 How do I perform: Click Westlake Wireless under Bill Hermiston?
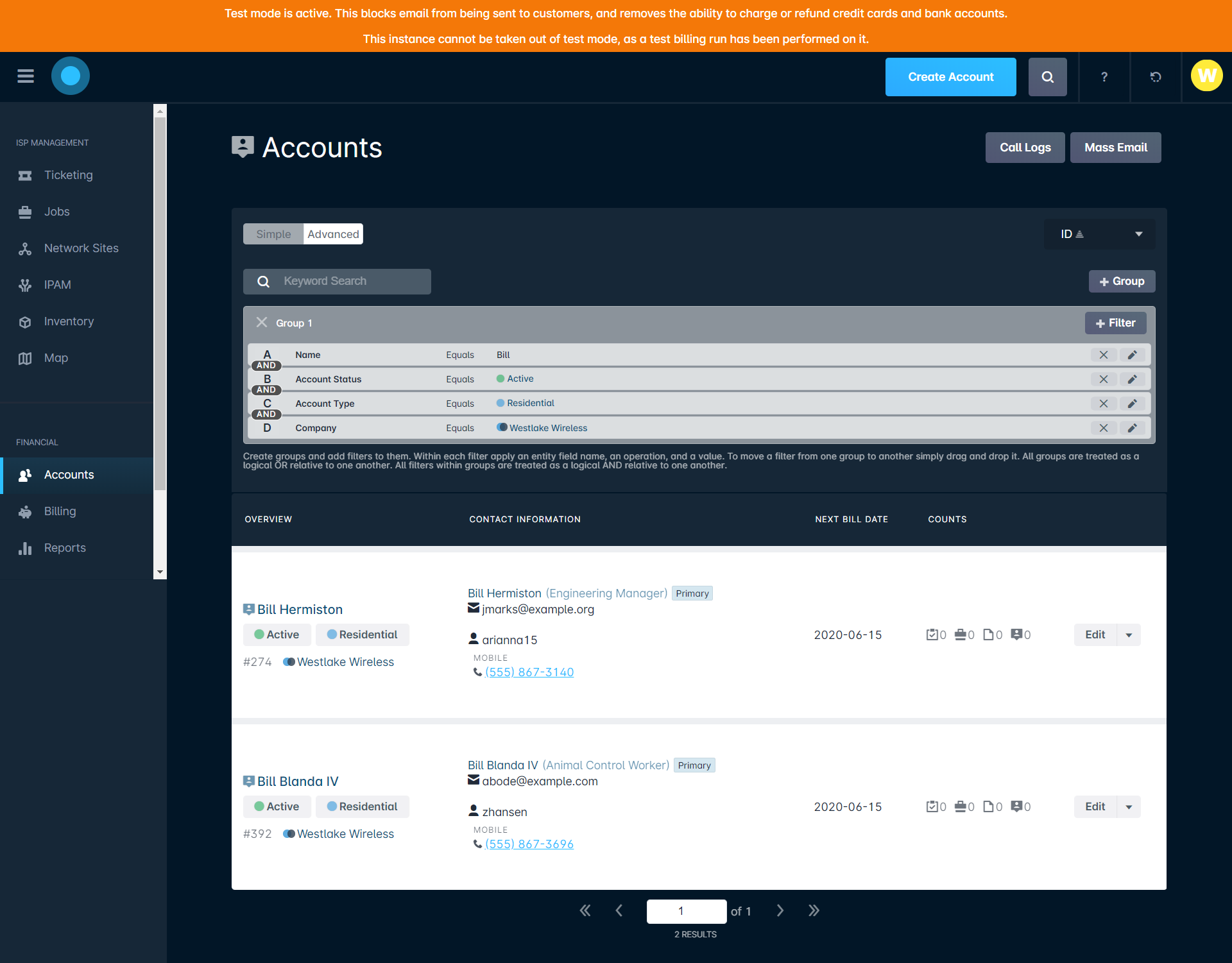[x=345, y=662]
